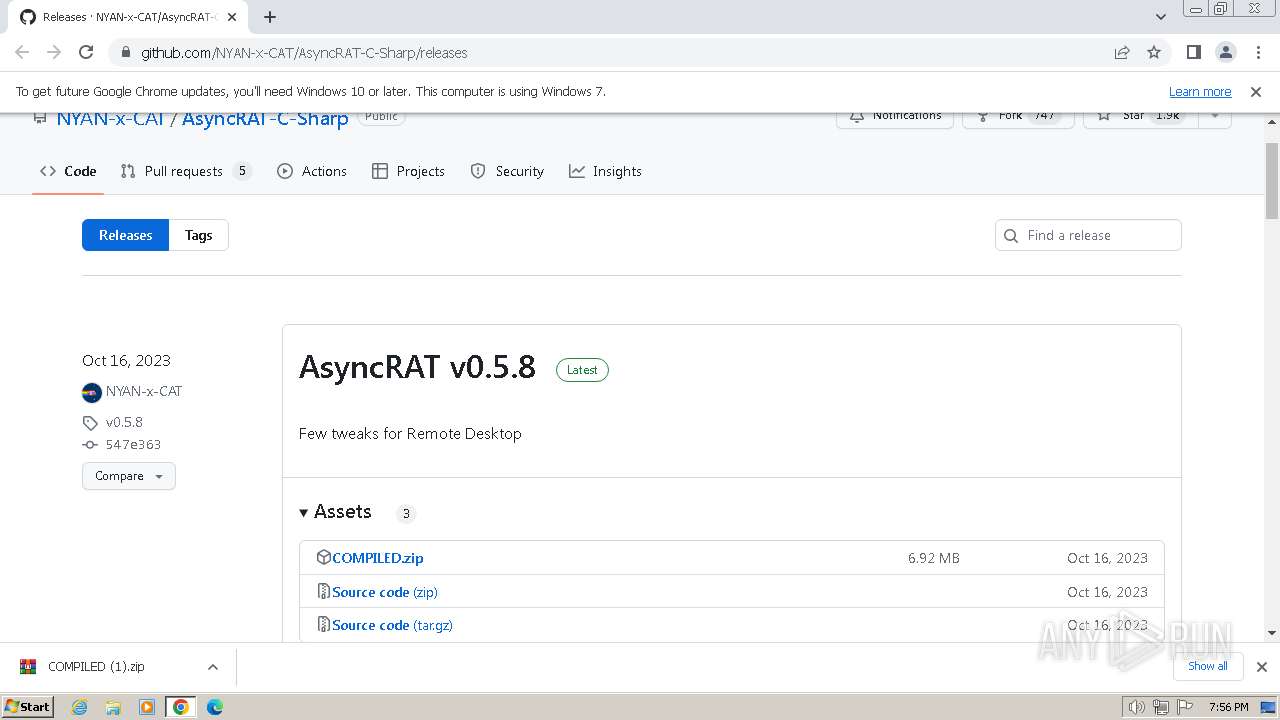Focus the Find a release search field
The image size is (1280, 720).
pos(1088,235)
